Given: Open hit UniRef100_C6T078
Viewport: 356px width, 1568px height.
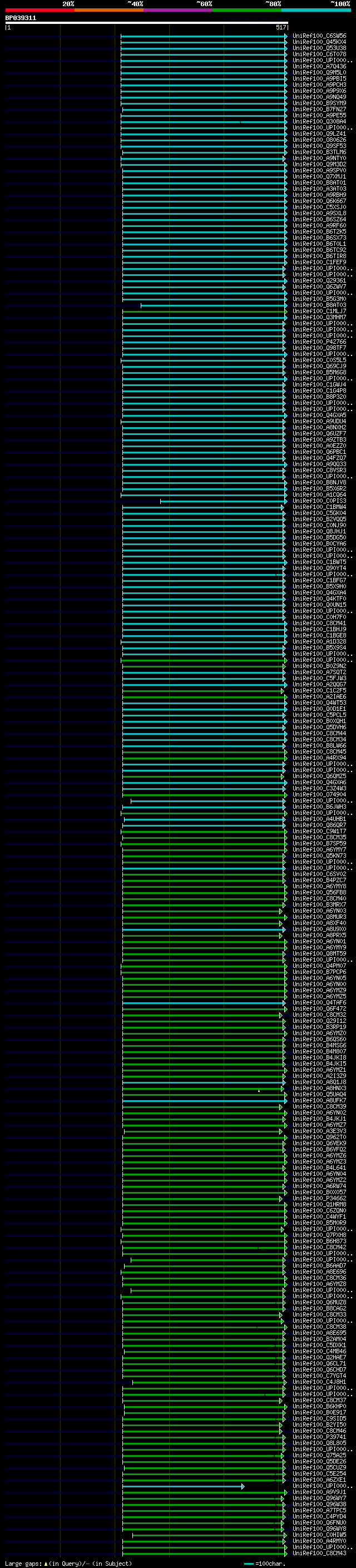Looking at the screenshot, I should pos(319,54).
